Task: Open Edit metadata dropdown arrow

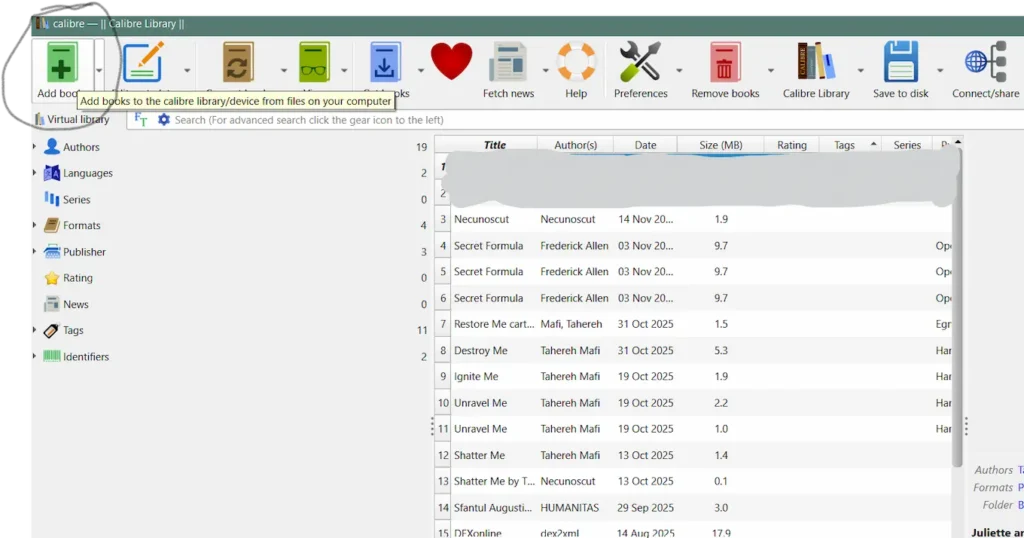Action: (187, 70)
